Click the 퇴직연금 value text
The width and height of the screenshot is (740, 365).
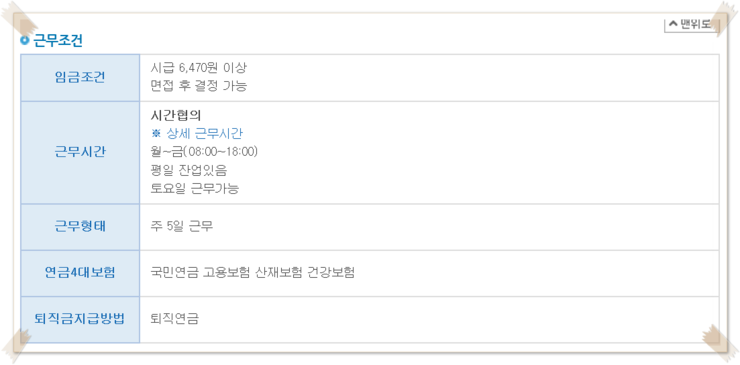pos(174,319)
